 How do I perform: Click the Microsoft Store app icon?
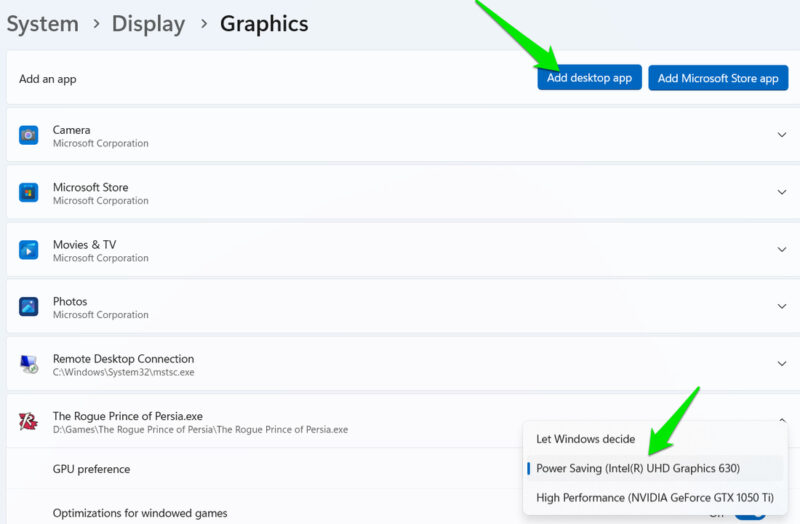[x=29, y=193]
